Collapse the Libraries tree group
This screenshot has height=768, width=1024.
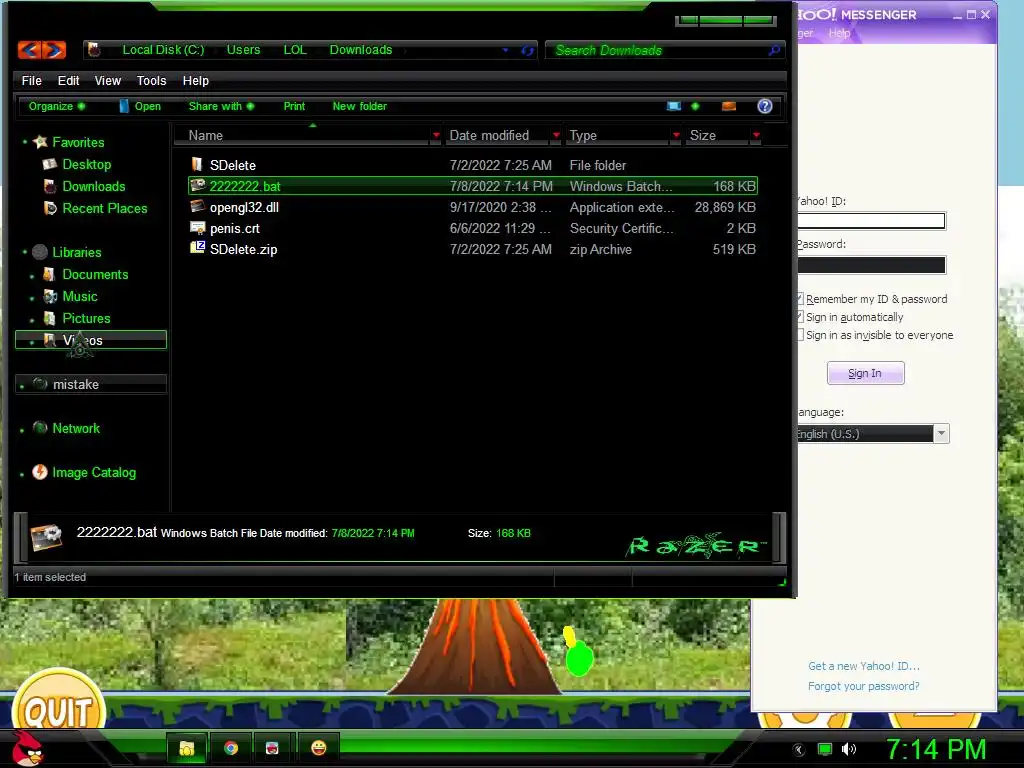(25, 251)
